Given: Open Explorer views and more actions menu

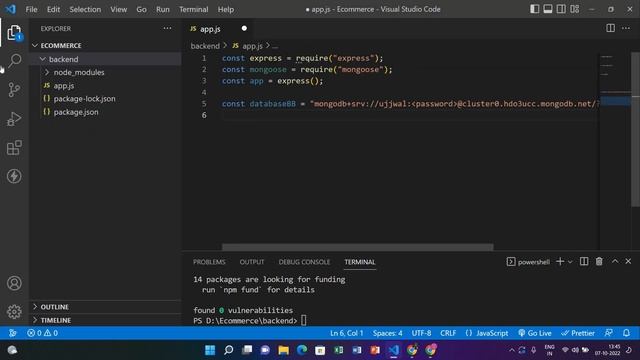Looking at the screenshot, I should [167, 28].
